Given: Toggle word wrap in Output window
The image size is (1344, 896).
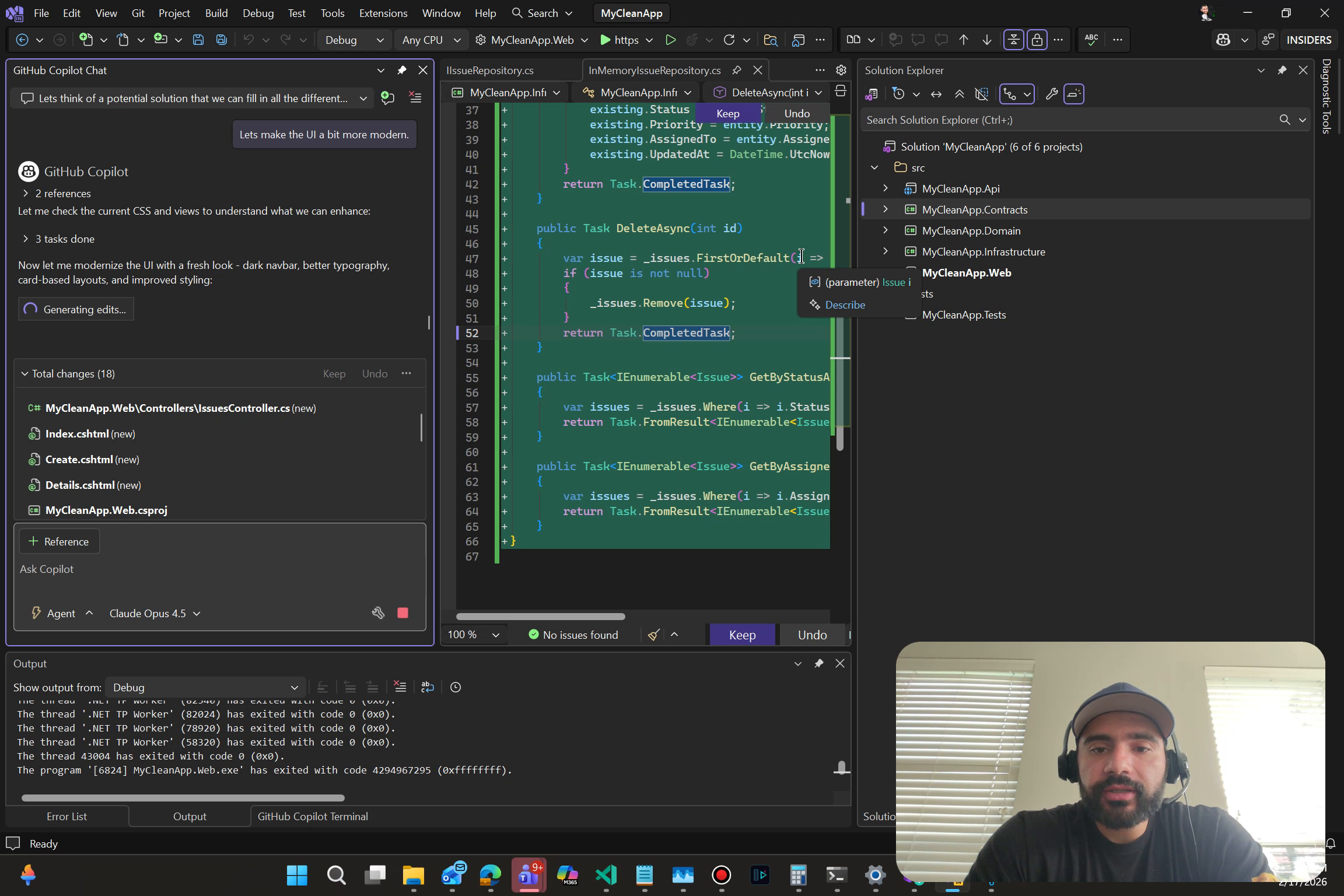Looking at the screenshot, I should (x=428, y=687).
